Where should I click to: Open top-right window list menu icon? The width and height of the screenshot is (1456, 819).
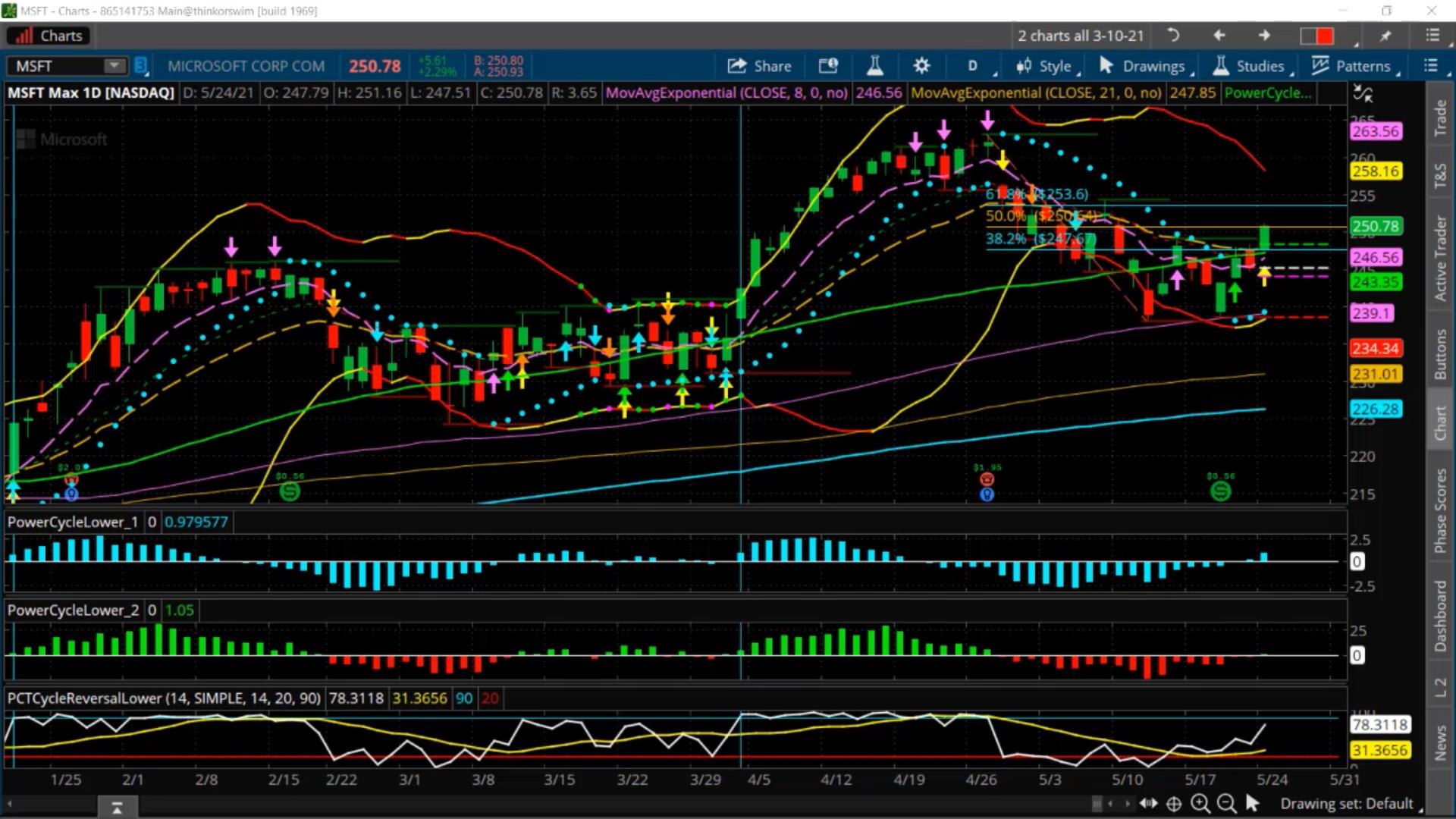coord(1432,36)
